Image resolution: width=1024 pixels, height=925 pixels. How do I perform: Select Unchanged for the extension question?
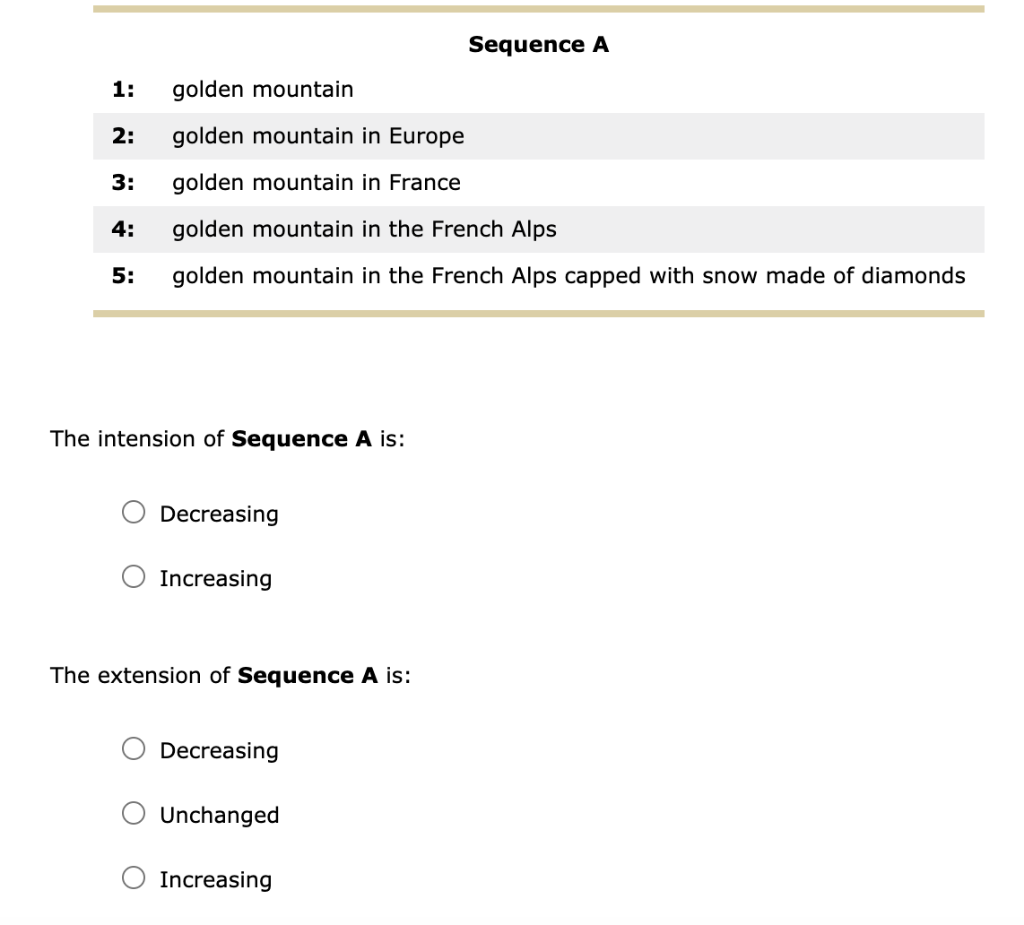click(133, 813)
